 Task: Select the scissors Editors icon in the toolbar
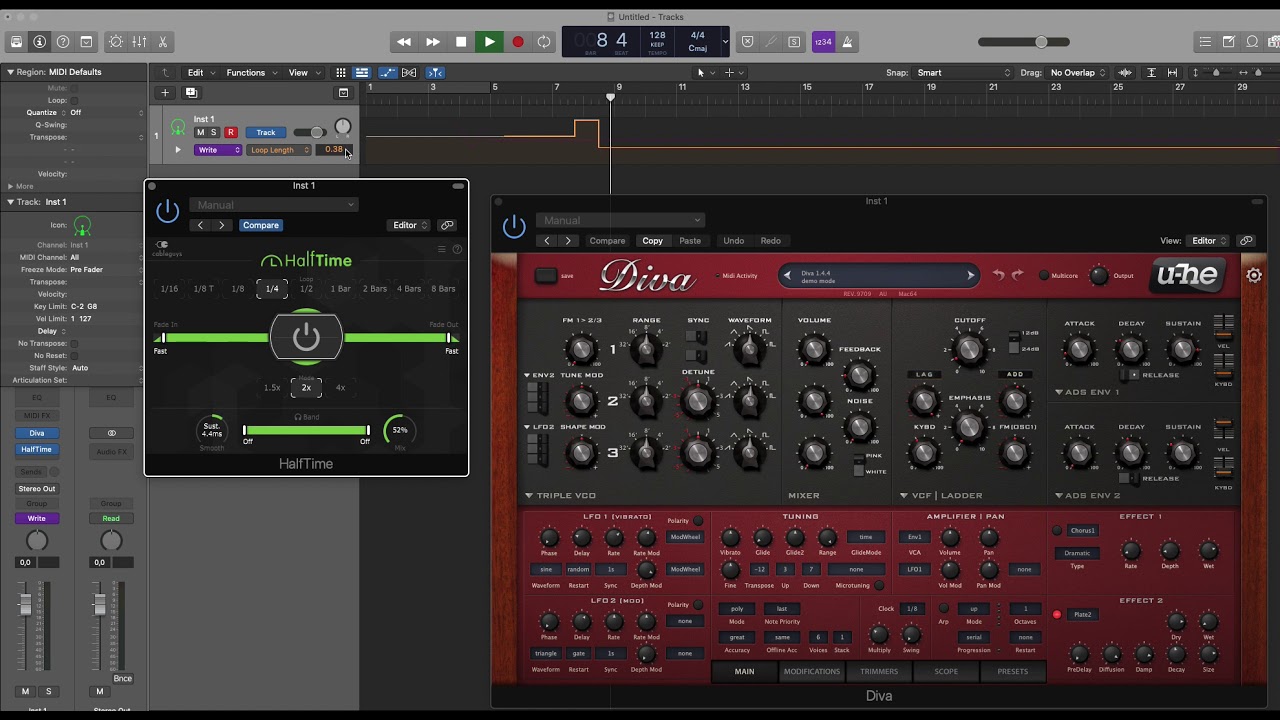[162, 42]
